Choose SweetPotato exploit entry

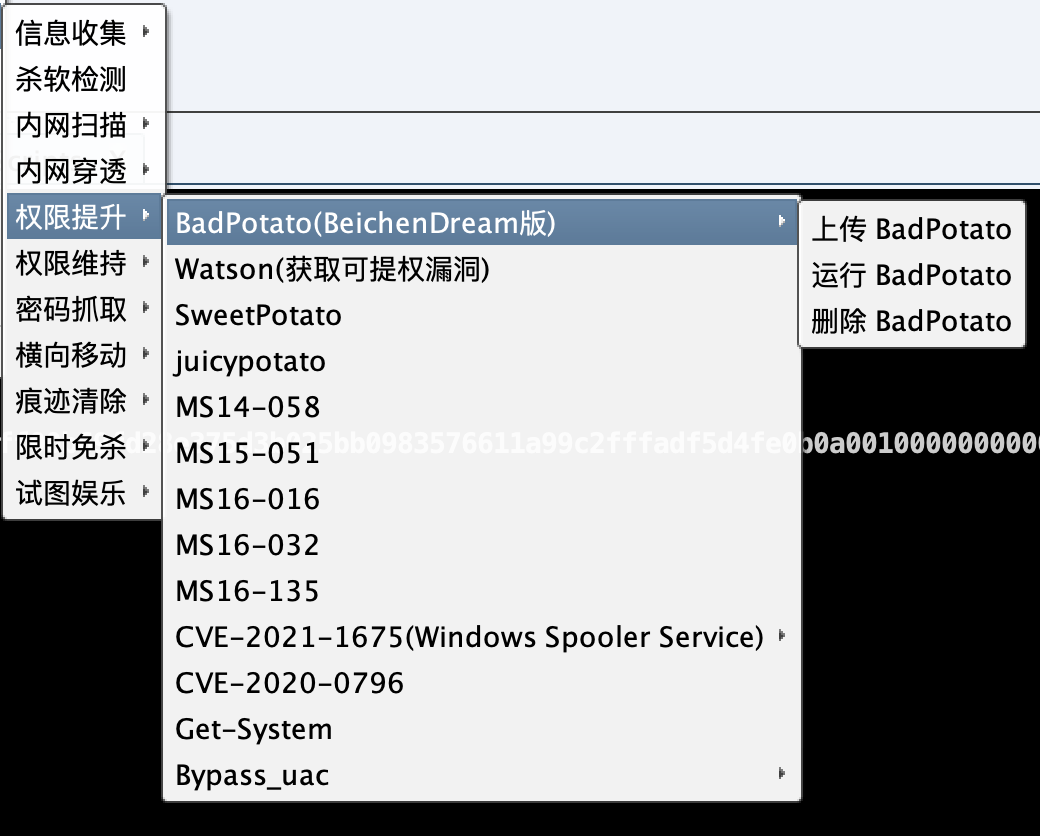tap(482, 315)
